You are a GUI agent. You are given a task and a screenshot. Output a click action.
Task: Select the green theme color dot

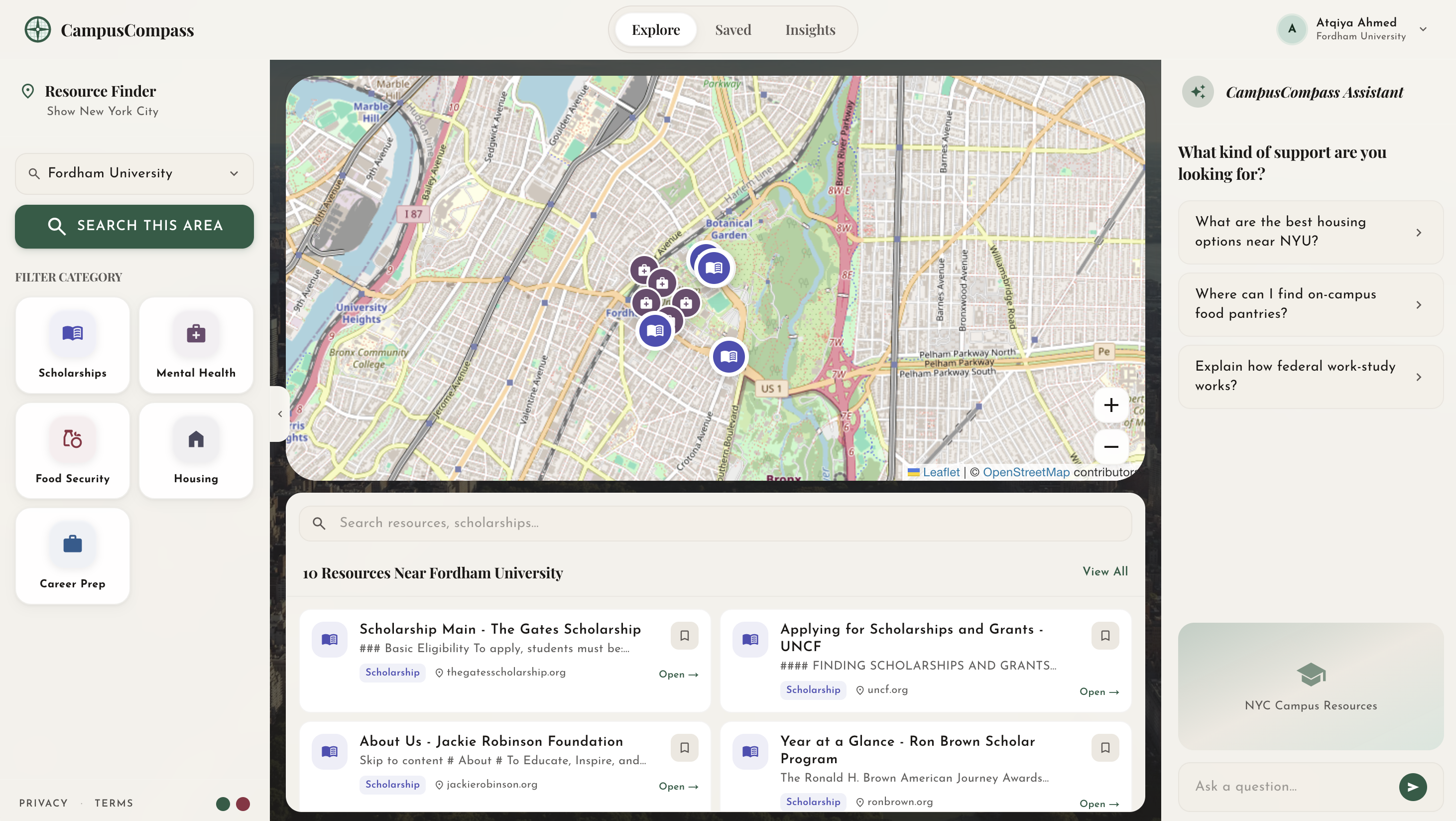click(x=223, y=804)
